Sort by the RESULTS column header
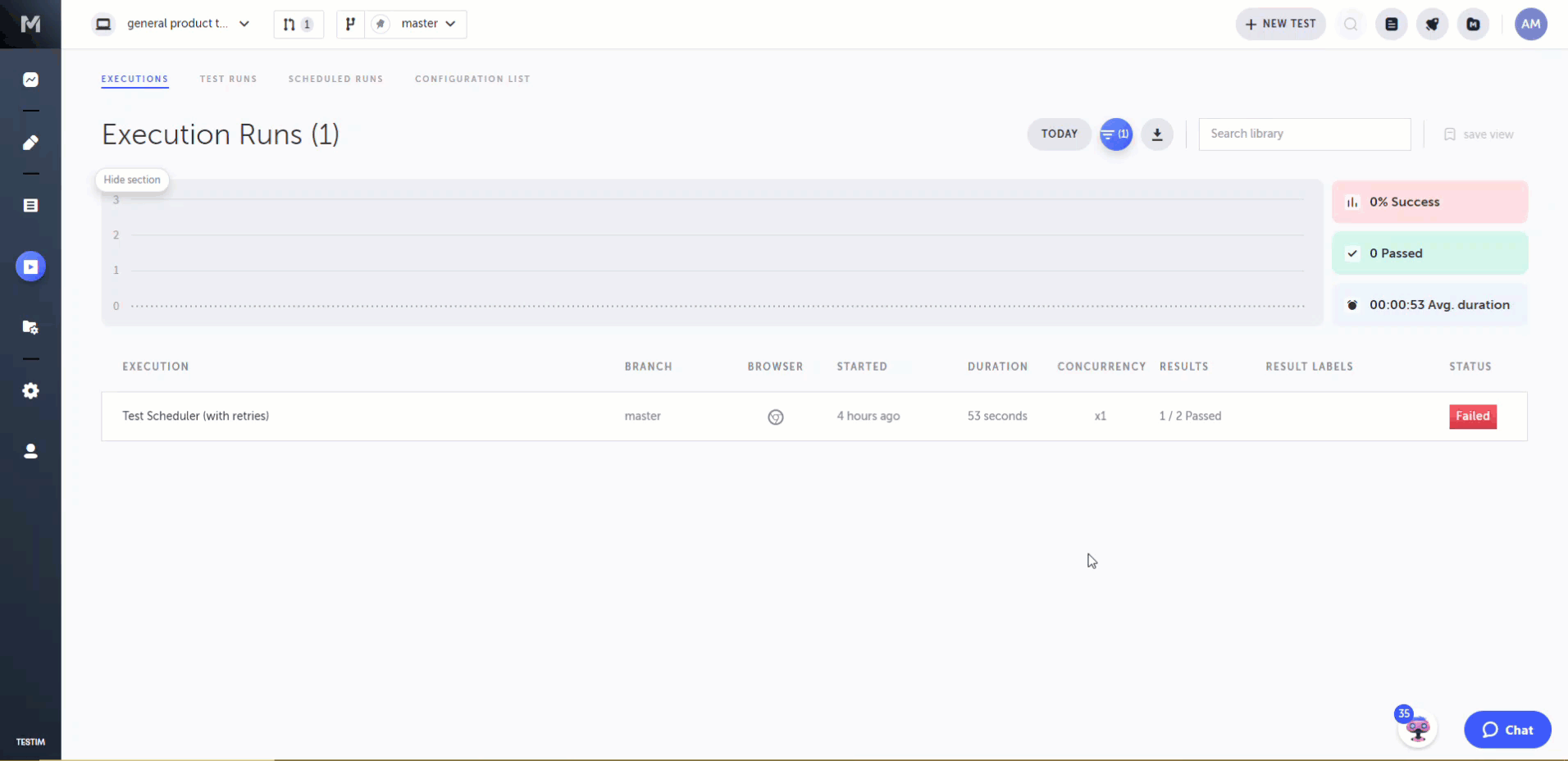Screen dimensions: 1568x761 tap(1183, 367)
